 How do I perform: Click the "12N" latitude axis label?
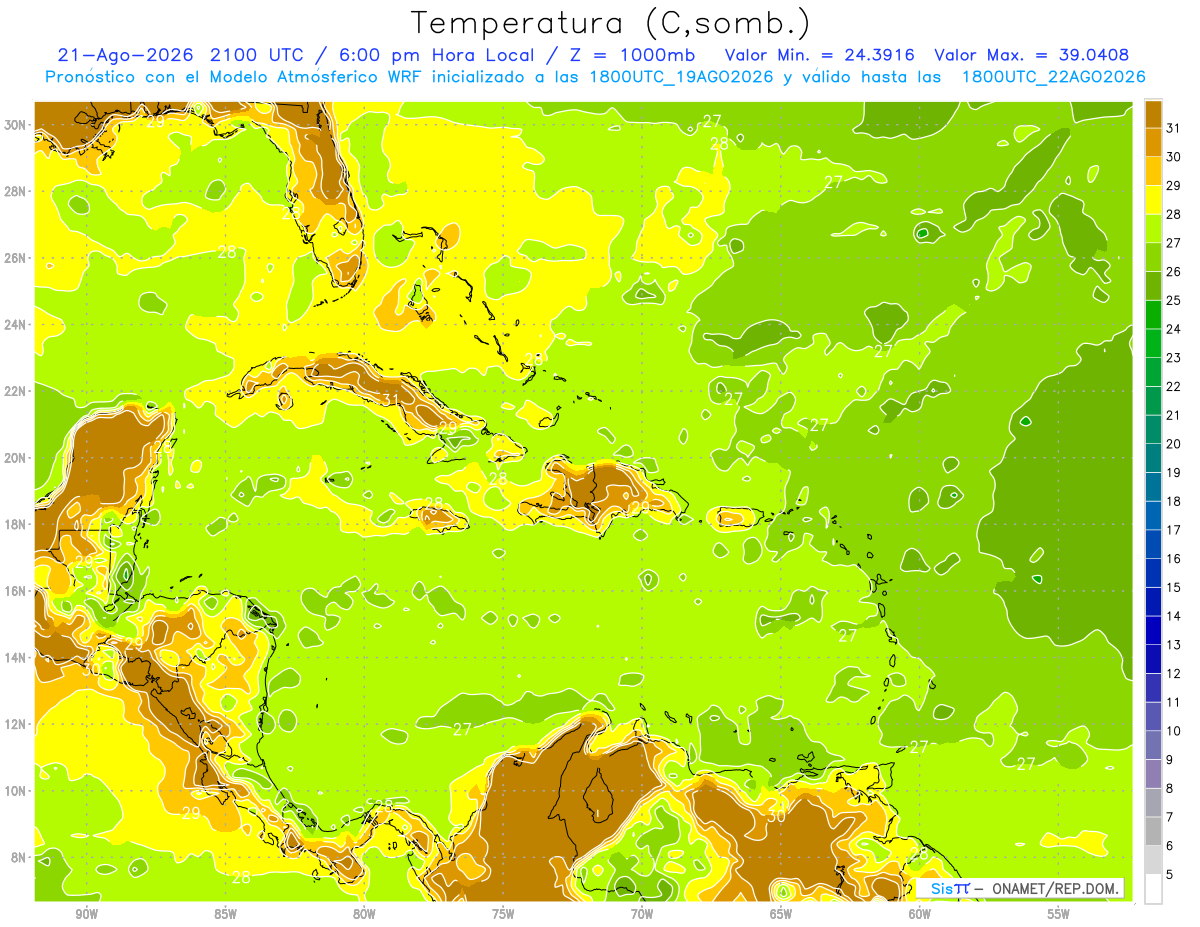[17, 724]
